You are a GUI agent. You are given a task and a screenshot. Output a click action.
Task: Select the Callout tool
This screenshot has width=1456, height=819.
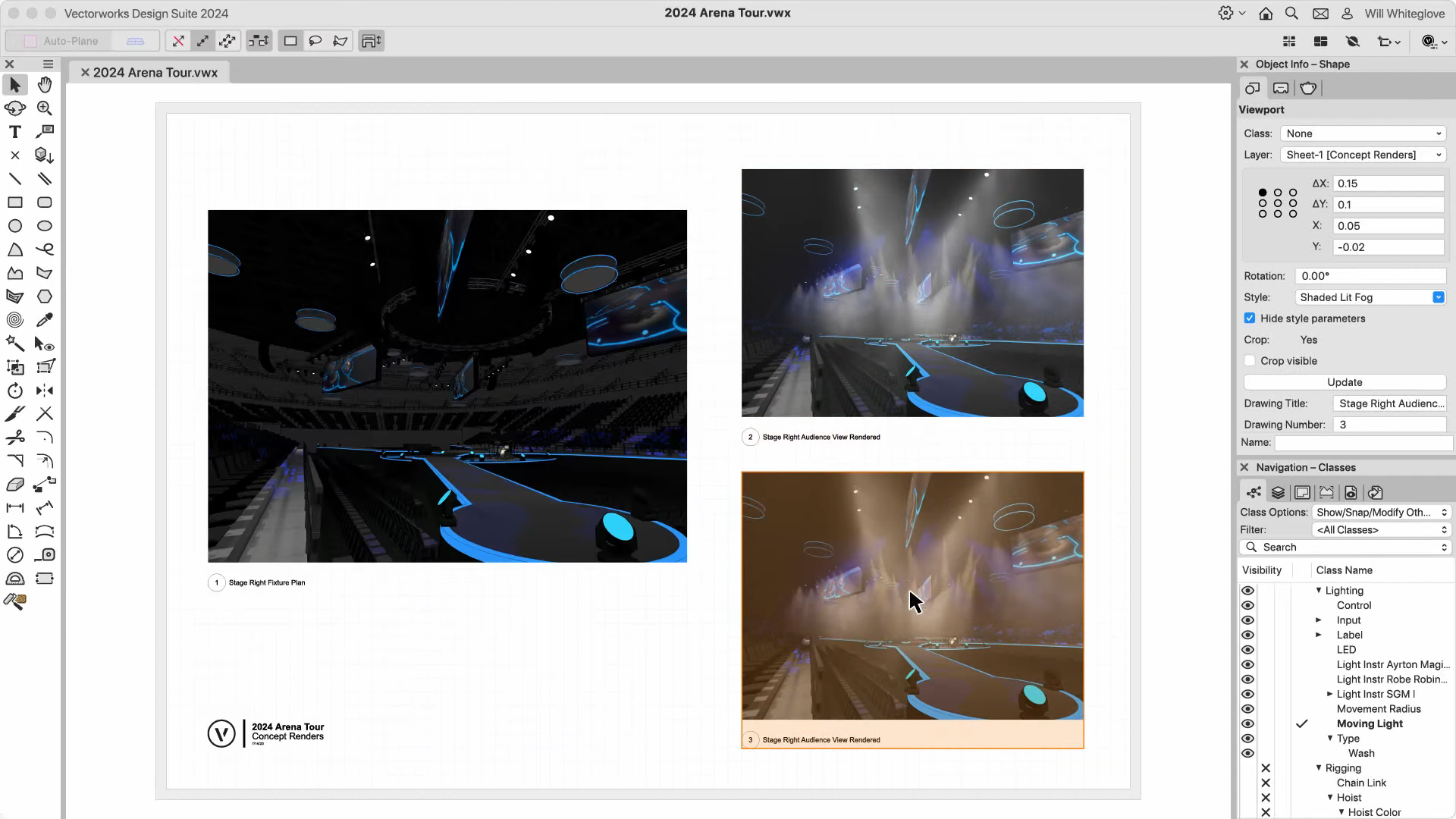point(45,132)
